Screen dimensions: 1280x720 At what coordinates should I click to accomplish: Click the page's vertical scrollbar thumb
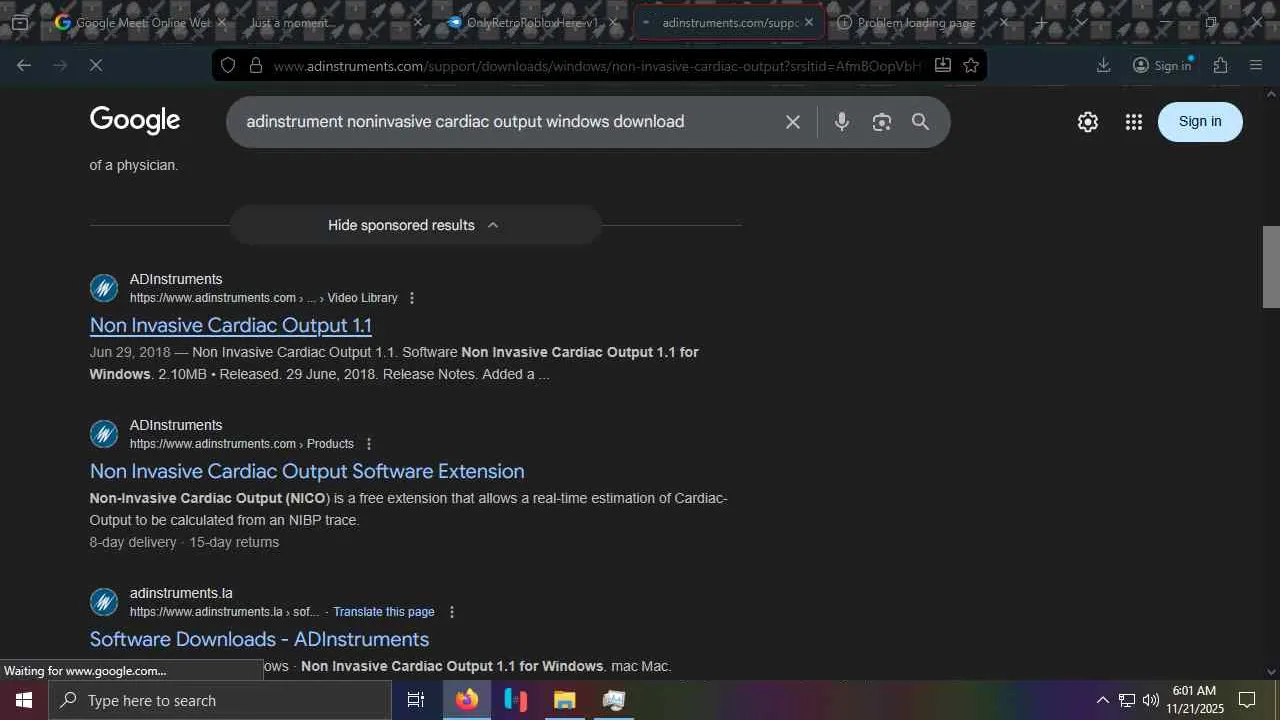(x=1271, y=267)
